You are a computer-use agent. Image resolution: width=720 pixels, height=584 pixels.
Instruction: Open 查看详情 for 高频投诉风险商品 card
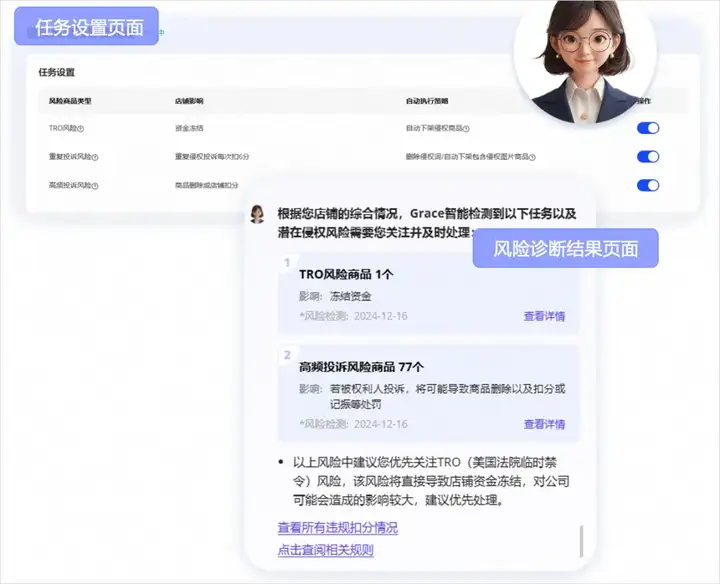pos(544,424)
